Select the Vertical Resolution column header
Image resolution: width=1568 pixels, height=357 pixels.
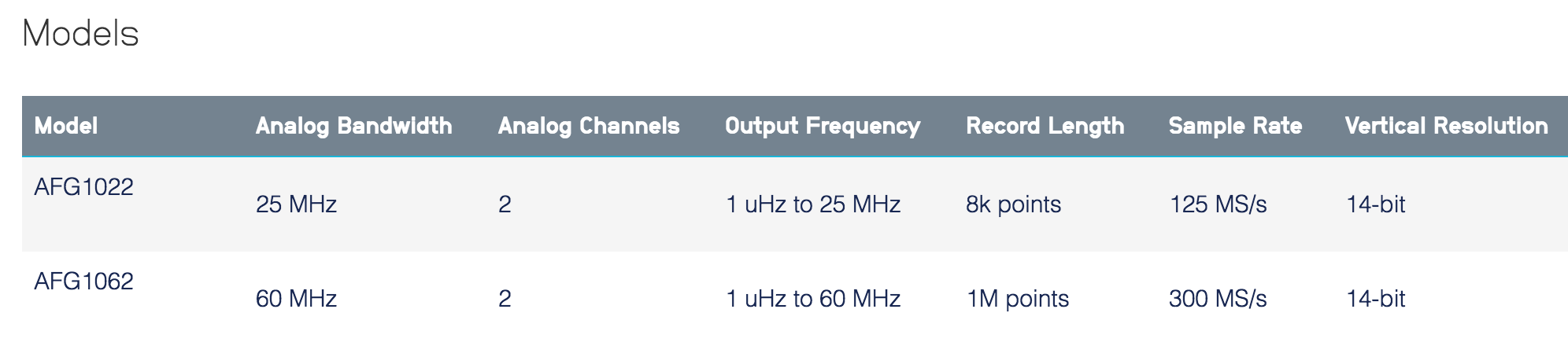[x=1446, y=126]
